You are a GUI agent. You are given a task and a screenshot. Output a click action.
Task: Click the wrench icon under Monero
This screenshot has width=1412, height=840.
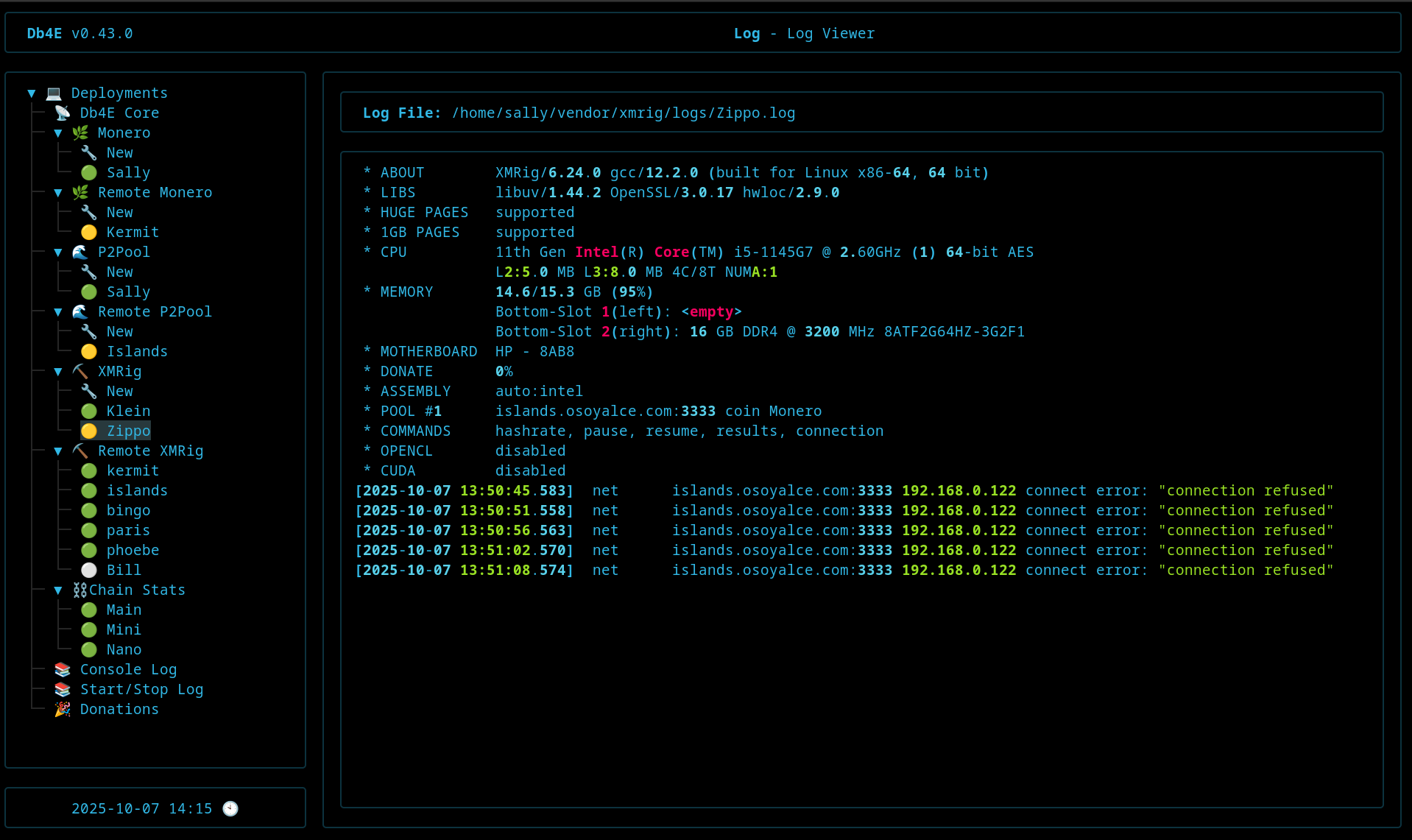click(x=89, y=152)
